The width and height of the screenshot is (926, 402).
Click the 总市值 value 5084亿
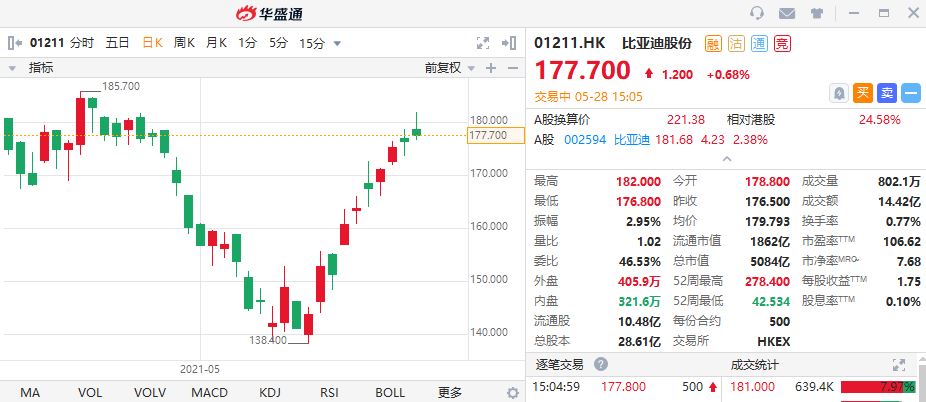pyautogui.click(x=772, y=261)
